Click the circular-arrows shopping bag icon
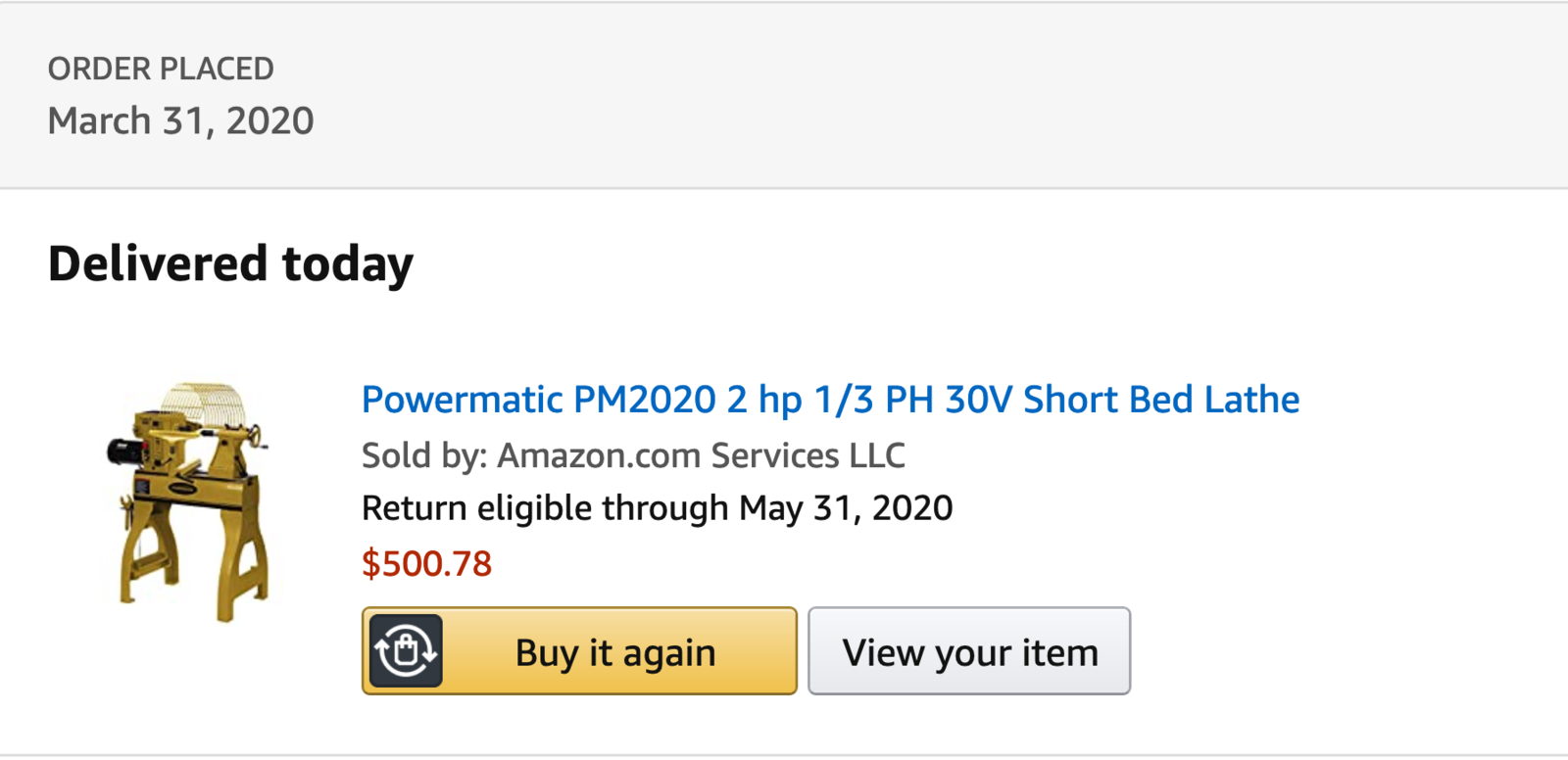The height and width of the screenshot is (760, 1568). click(406, 651)
